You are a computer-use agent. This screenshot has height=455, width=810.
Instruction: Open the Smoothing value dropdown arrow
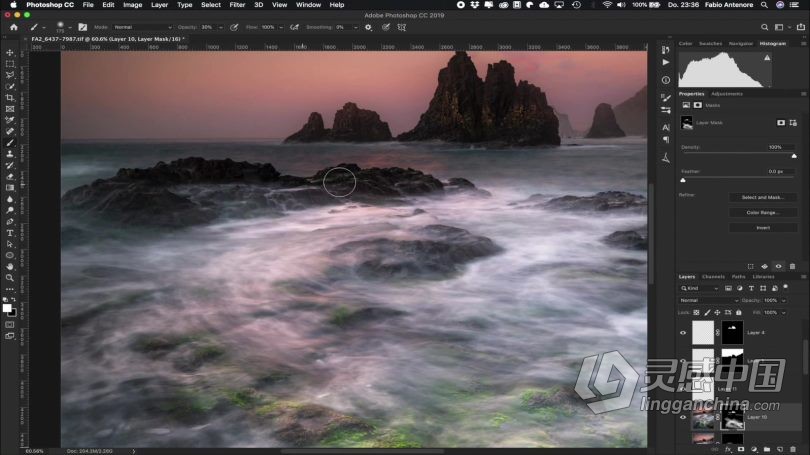pos(355,27)
